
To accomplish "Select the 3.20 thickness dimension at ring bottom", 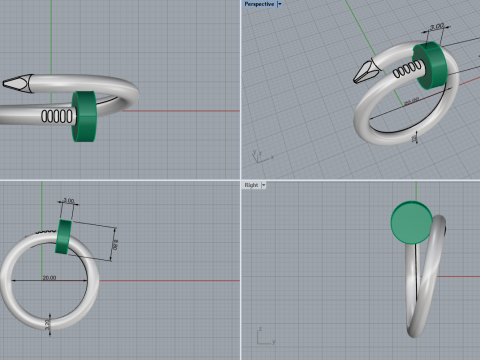I will pos(47,324).
